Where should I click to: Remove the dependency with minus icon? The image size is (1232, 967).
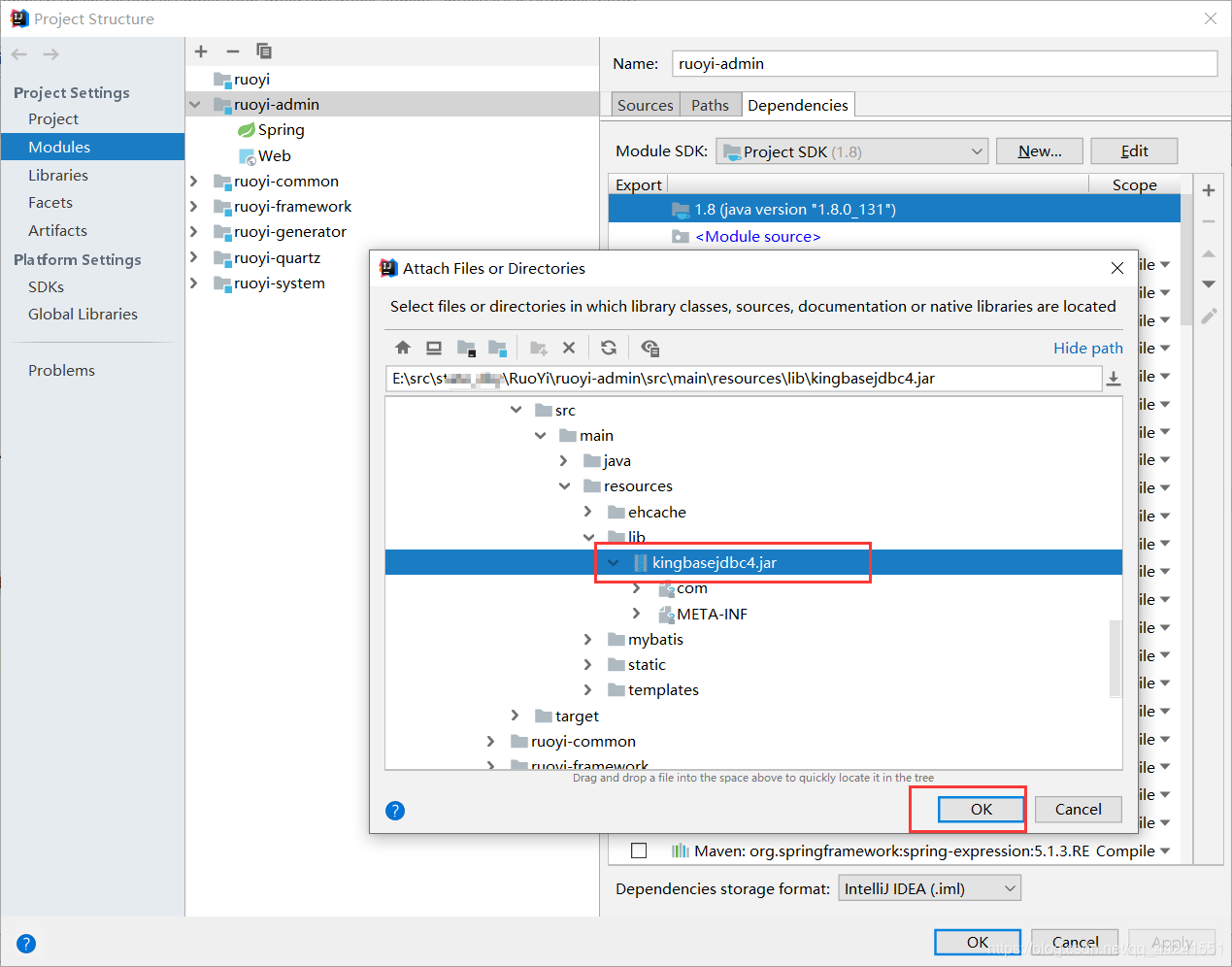(x=1209, y=222)
